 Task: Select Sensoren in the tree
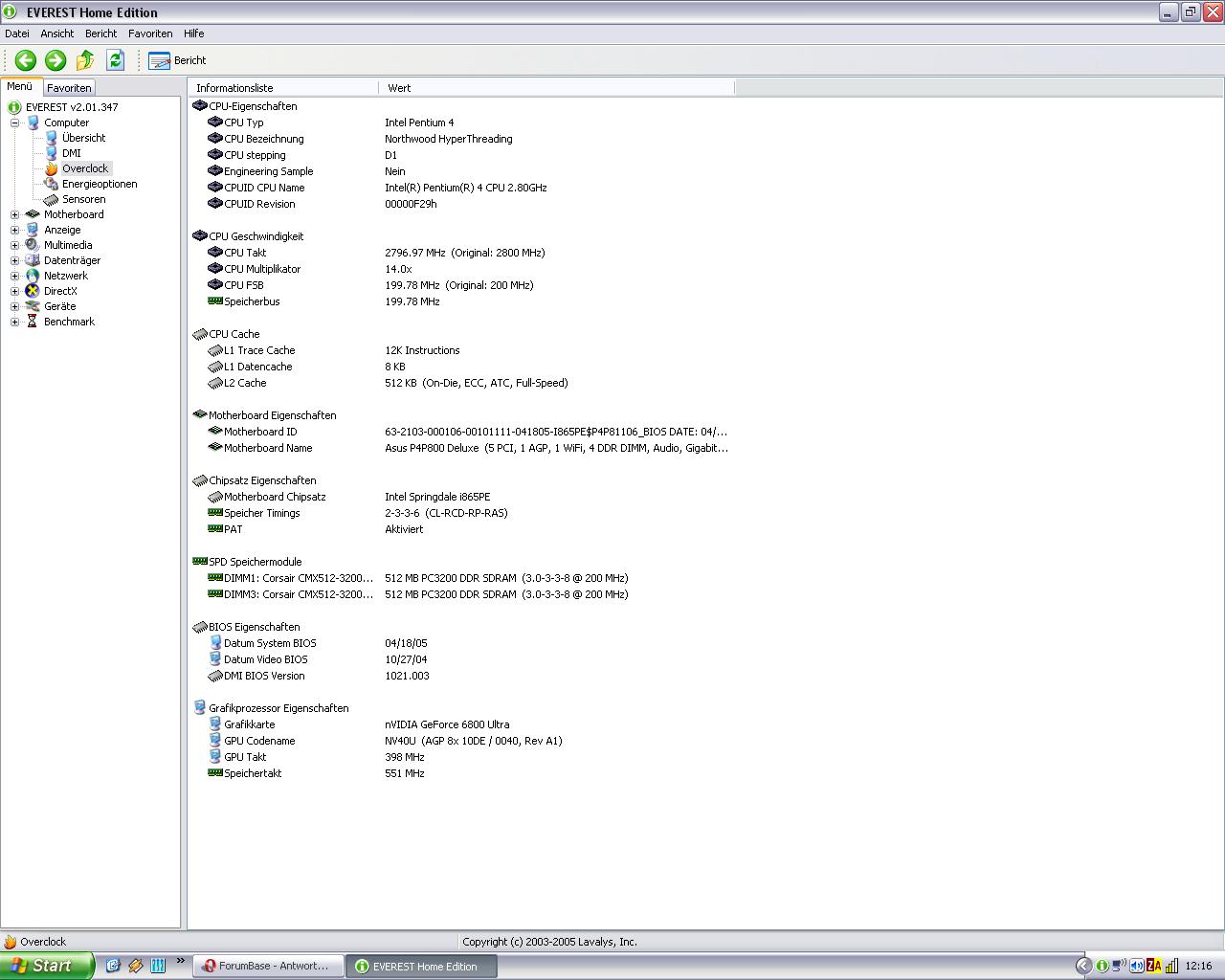(83, 199)
